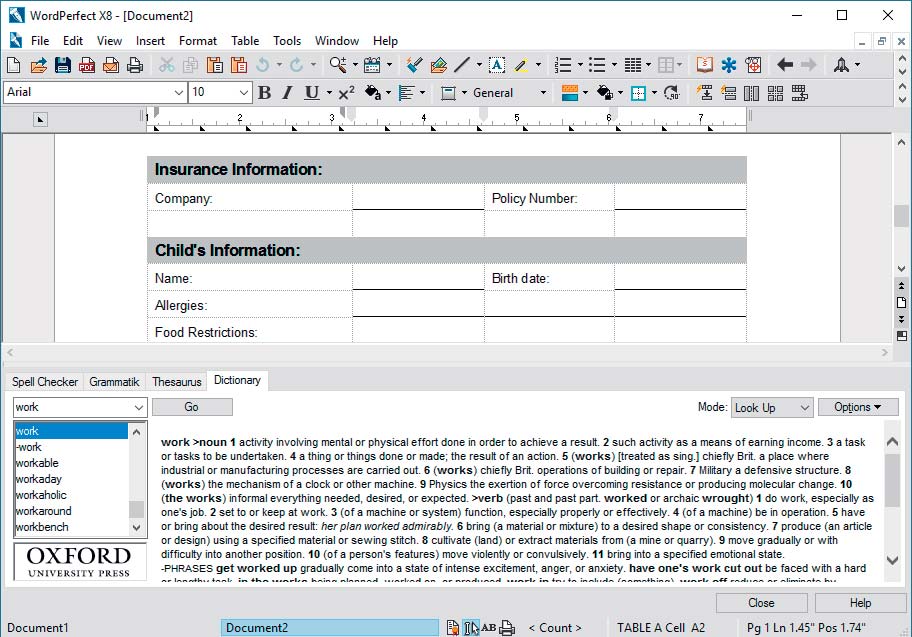Open the Tools menu
The width and height of the screenshot is (912, 637).
(287, 41)
